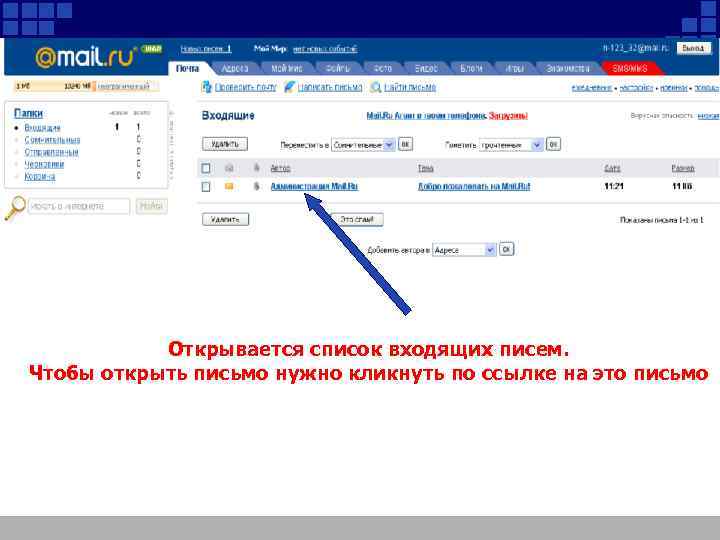Tick the checkbox of the Администрация Mail.Ru letter
Image resolution: width=720 pixels, height=540 pixels.
point(206,186)
